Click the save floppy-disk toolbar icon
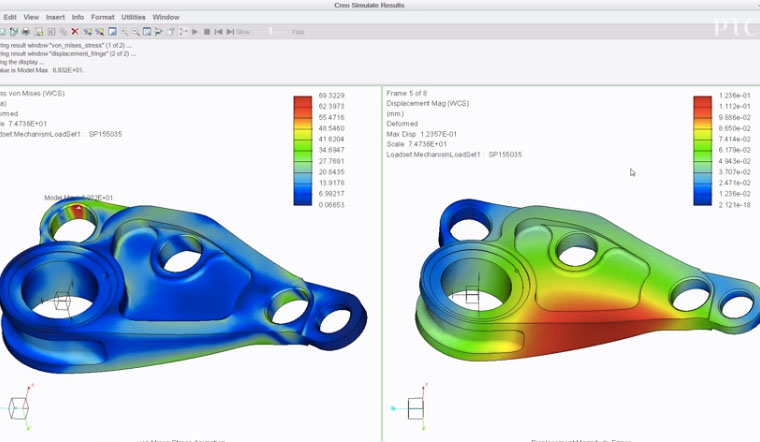The height and width of the screenshot is (442, 760). [x=38, y=32]
